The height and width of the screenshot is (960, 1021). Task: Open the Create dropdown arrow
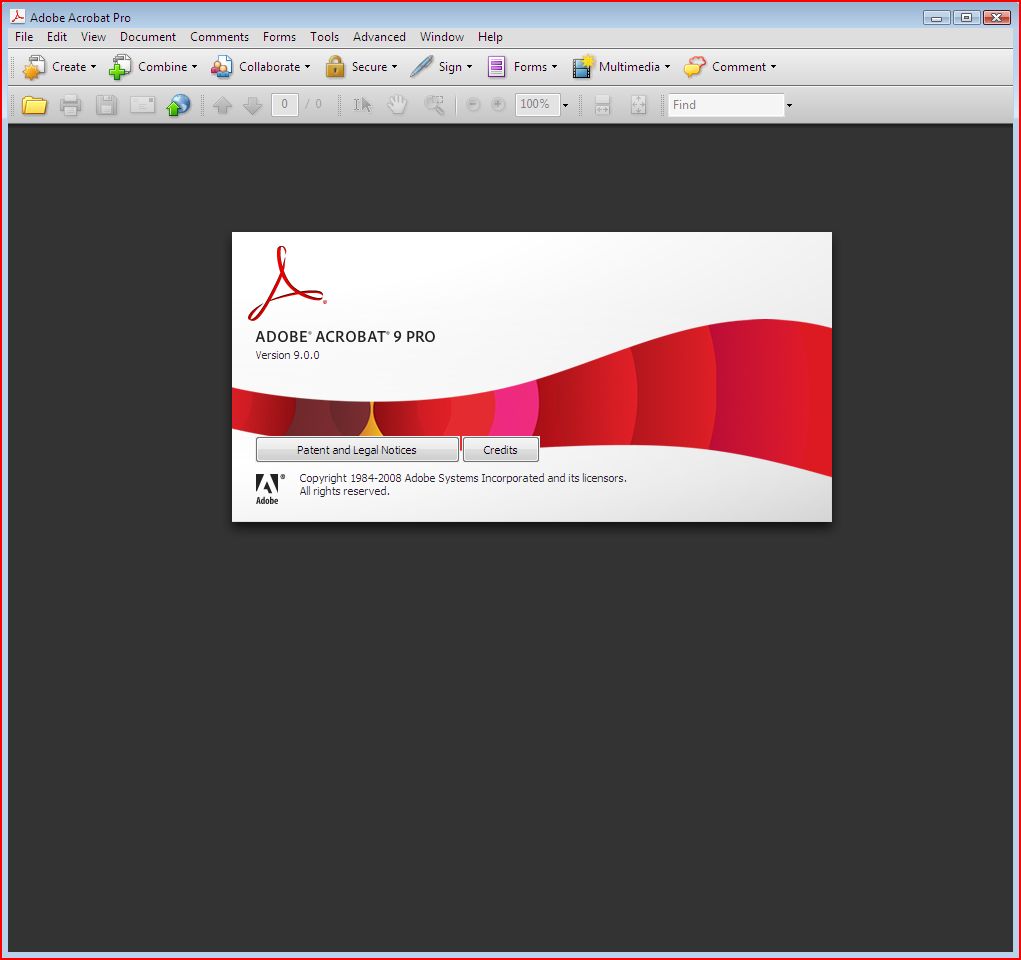pos(96,66)
